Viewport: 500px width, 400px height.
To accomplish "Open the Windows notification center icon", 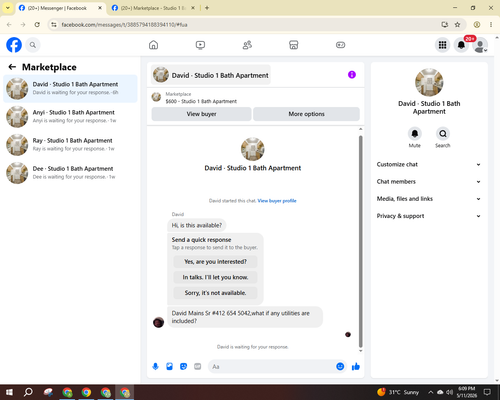I will tap(487, 392).
